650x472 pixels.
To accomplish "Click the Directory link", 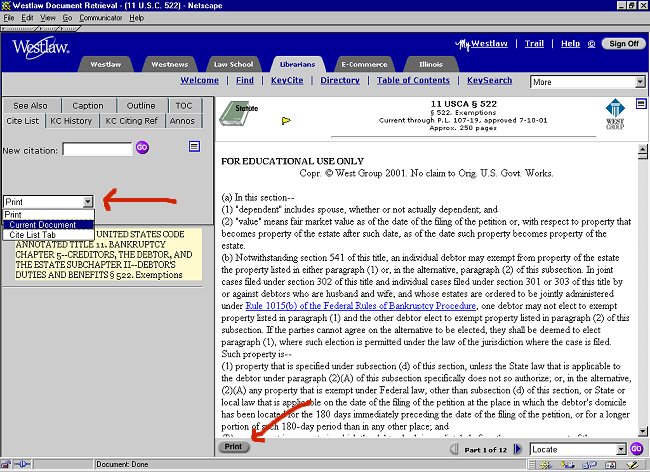I will [340, 80].
